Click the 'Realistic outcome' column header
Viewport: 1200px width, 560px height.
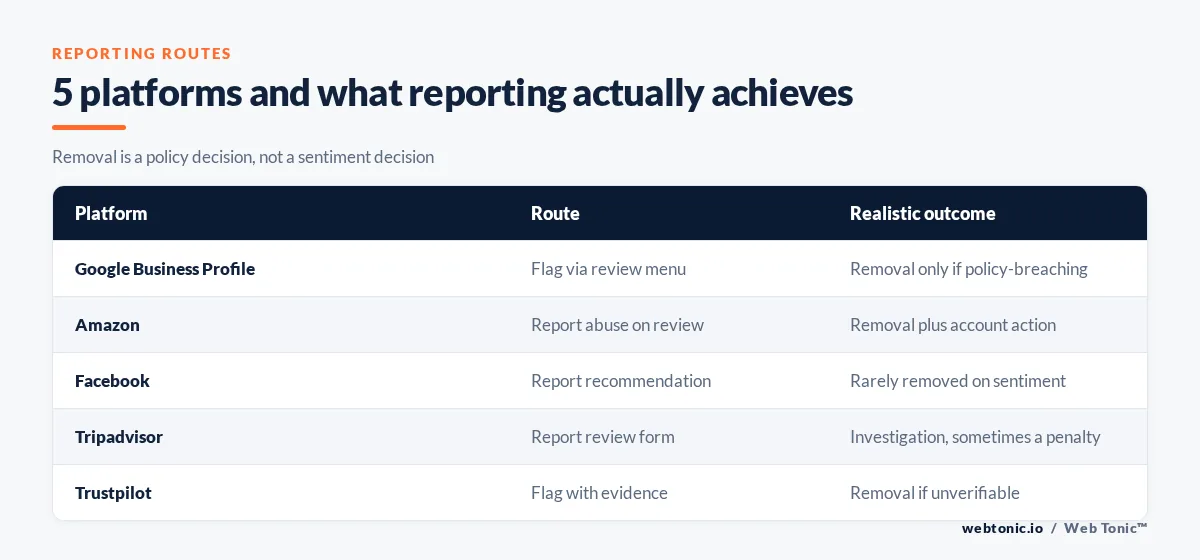pos(922,213)
